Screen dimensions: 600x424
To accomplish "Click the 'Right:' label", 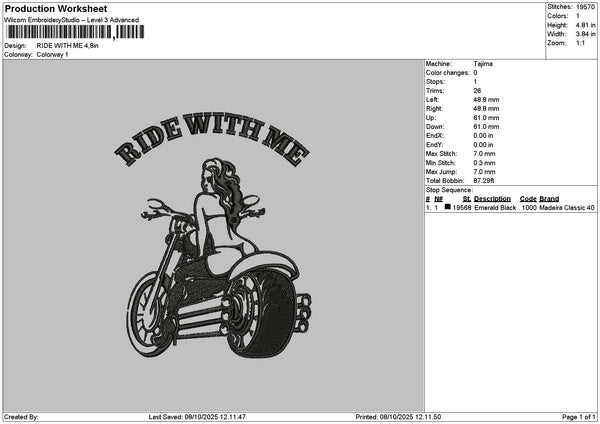I will 434,109.
